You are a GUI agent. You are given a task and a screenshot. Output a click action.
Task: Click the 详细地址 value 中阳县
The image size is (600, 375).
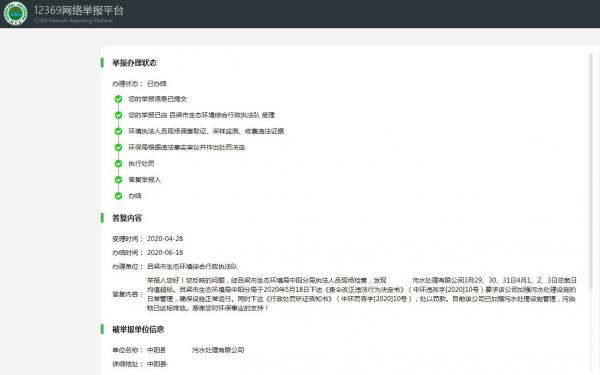157,364
